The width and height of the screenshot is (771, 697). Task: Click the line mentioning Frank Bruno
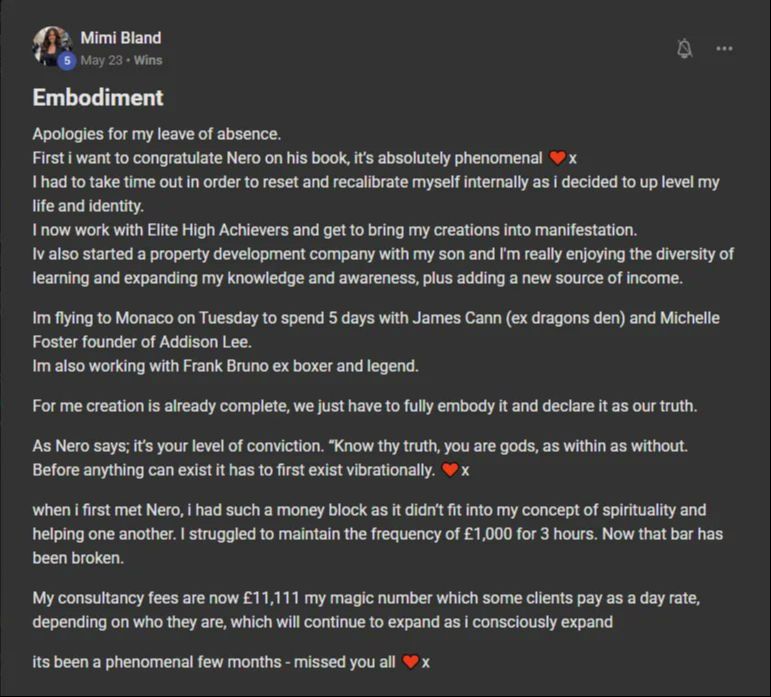(x=226, y=366)
